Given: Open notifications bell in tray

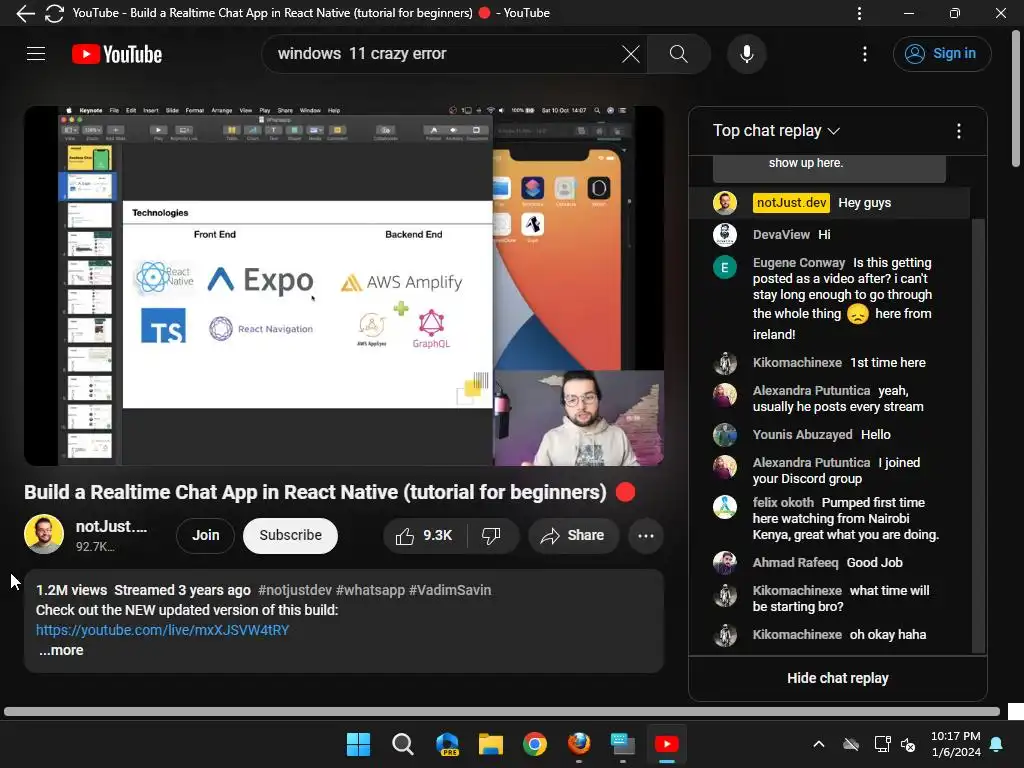Looking at the screenshot, I should pos(997,744).
